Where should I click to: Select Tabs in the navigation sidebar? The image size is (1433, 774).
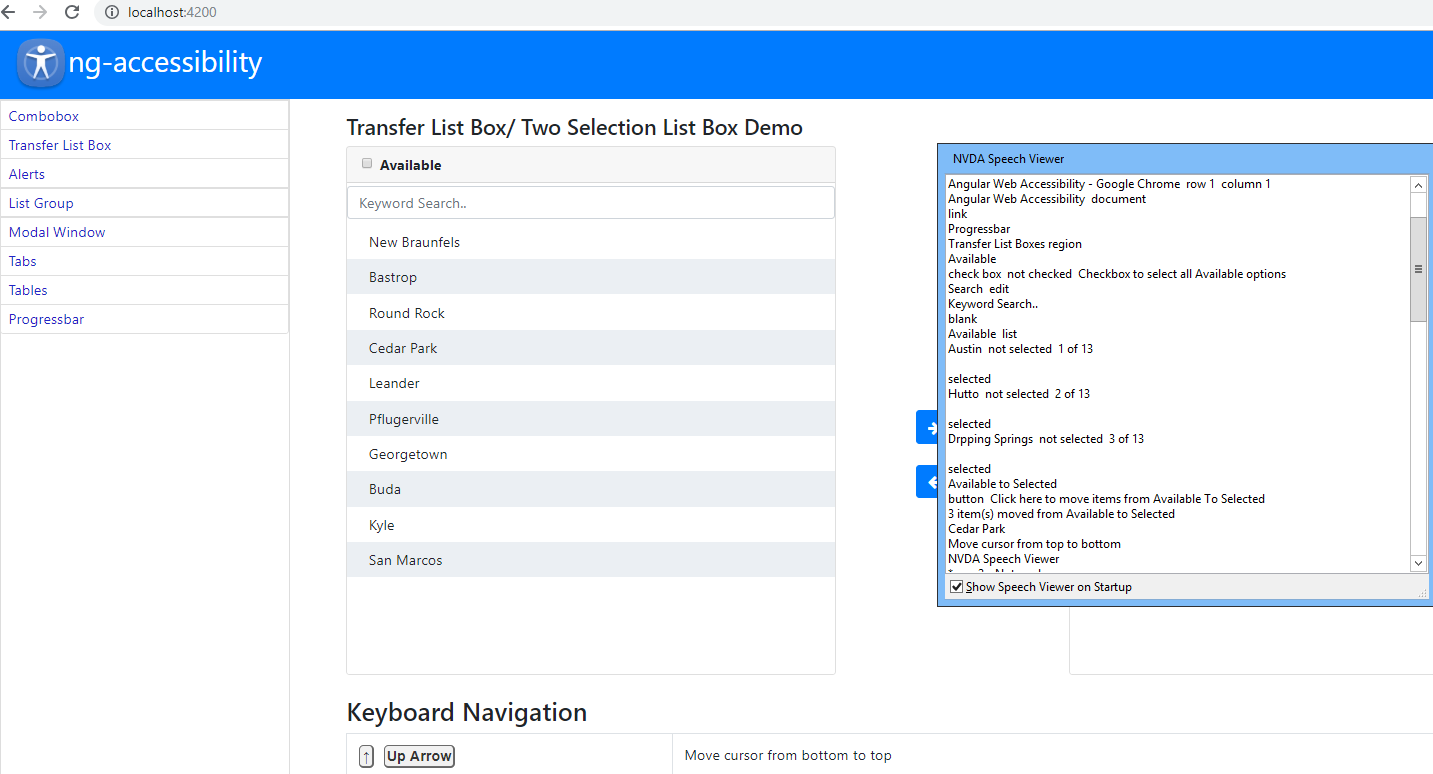coord(22,261)
